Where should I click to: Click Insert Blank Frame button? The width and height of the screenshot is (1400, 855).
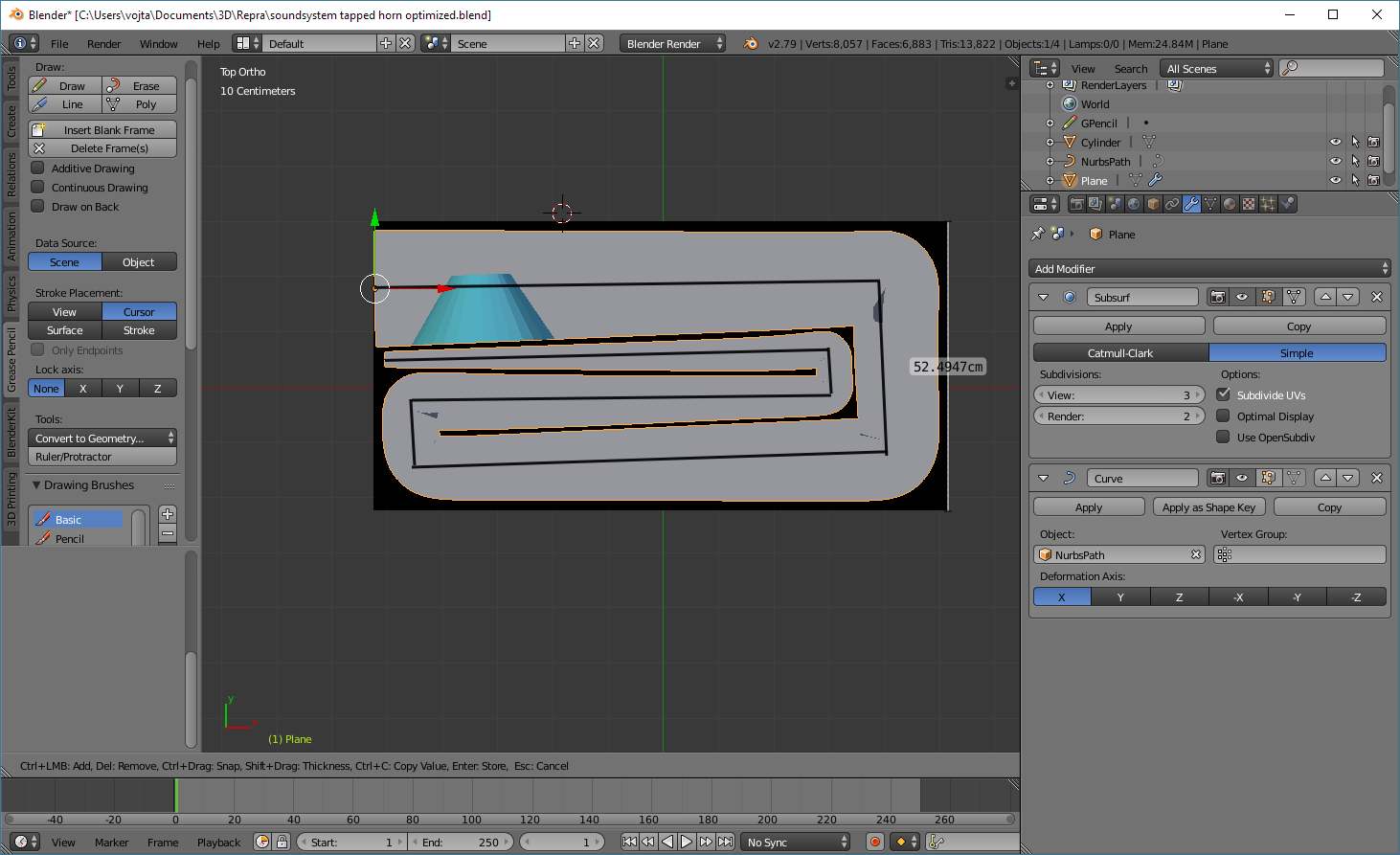102,129
